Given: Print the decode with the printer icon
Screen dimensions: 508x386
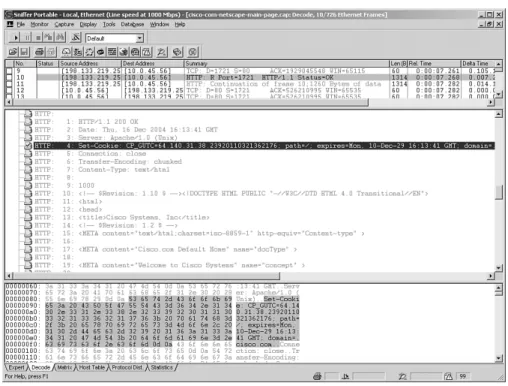Looking at the screenshot, I should pos(40,52).
